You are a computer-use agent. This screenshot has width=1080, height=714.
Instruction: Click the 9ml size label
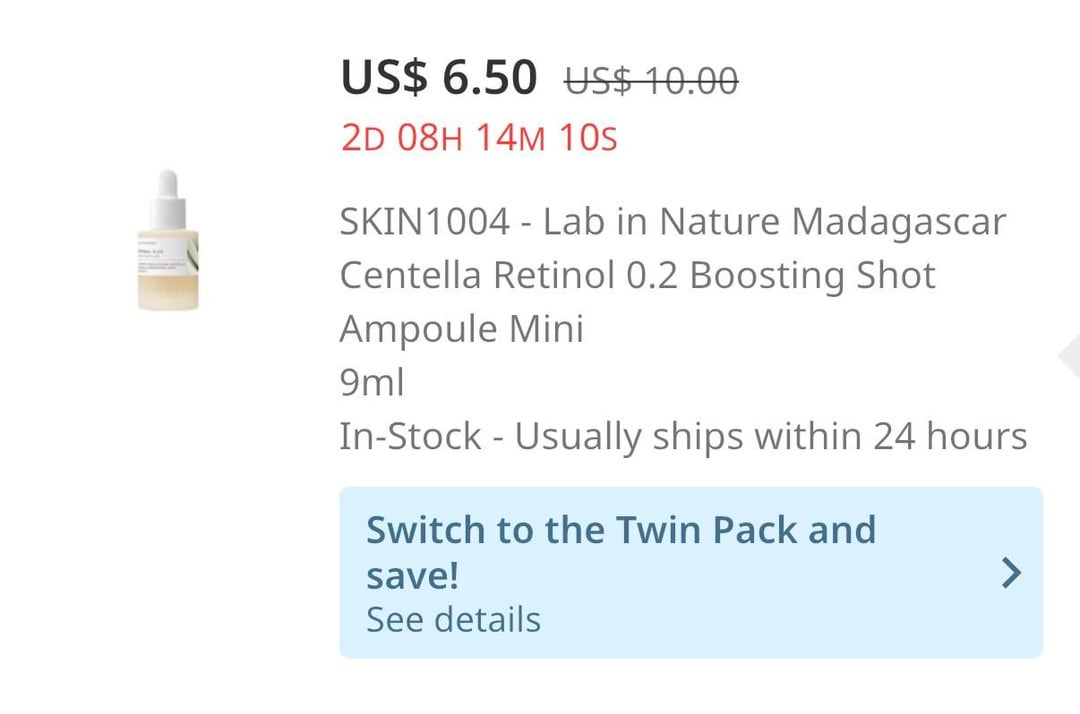point(372,382)
